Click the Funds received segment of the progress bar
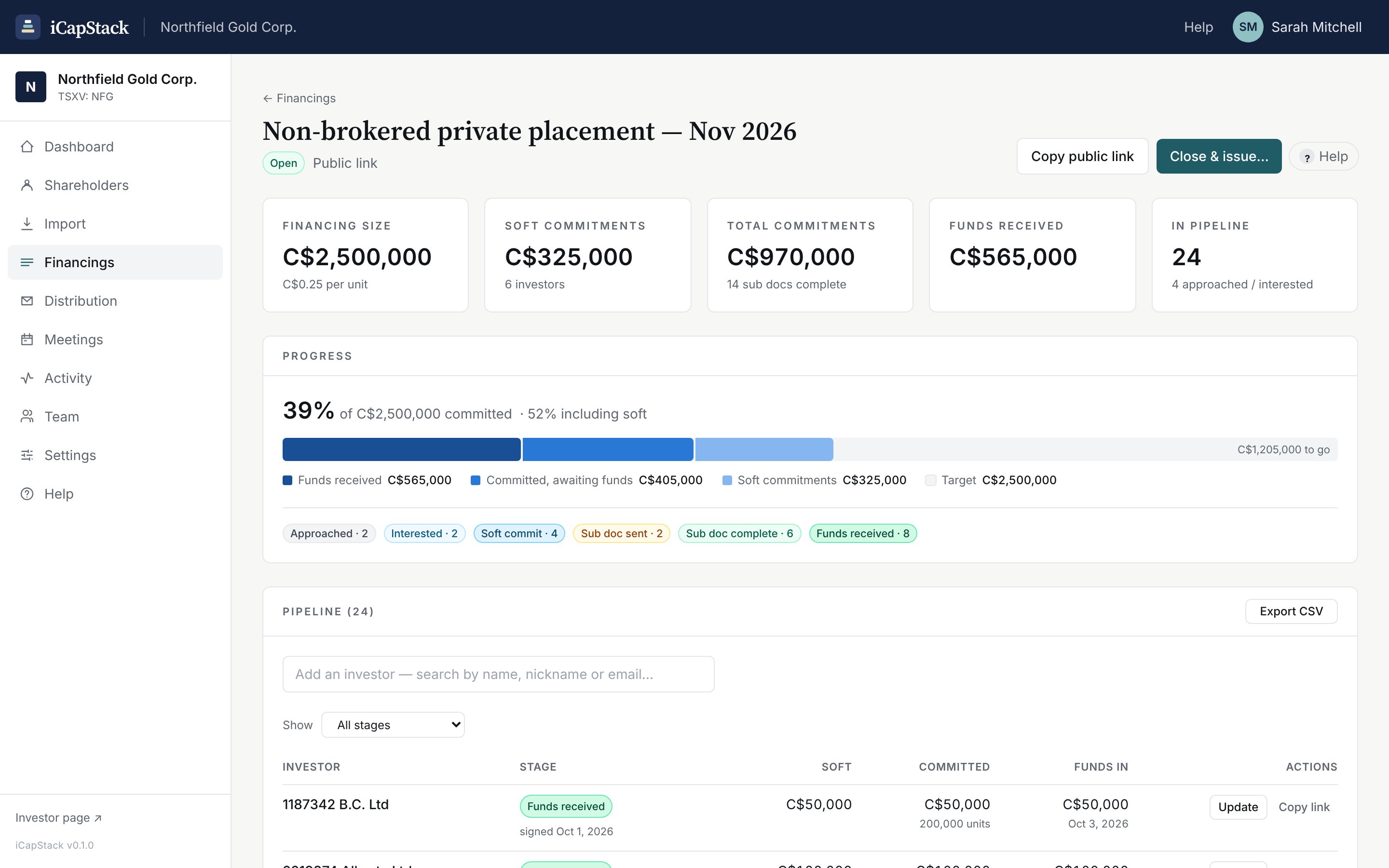This screenshot has height=868, width=1389. [x=402, y=449]
